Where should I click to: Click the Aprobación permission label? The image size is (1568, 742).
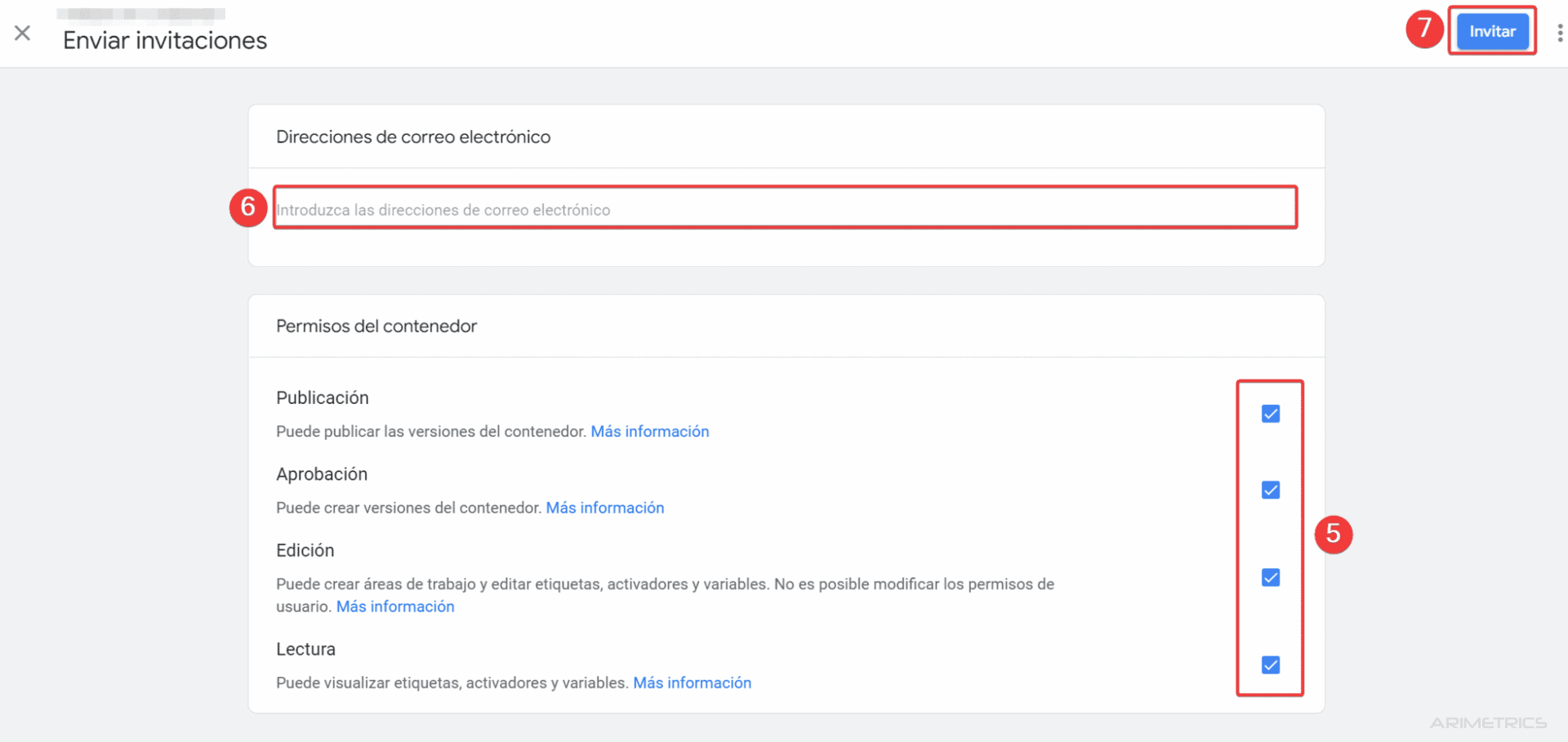[x=321, y=474]
